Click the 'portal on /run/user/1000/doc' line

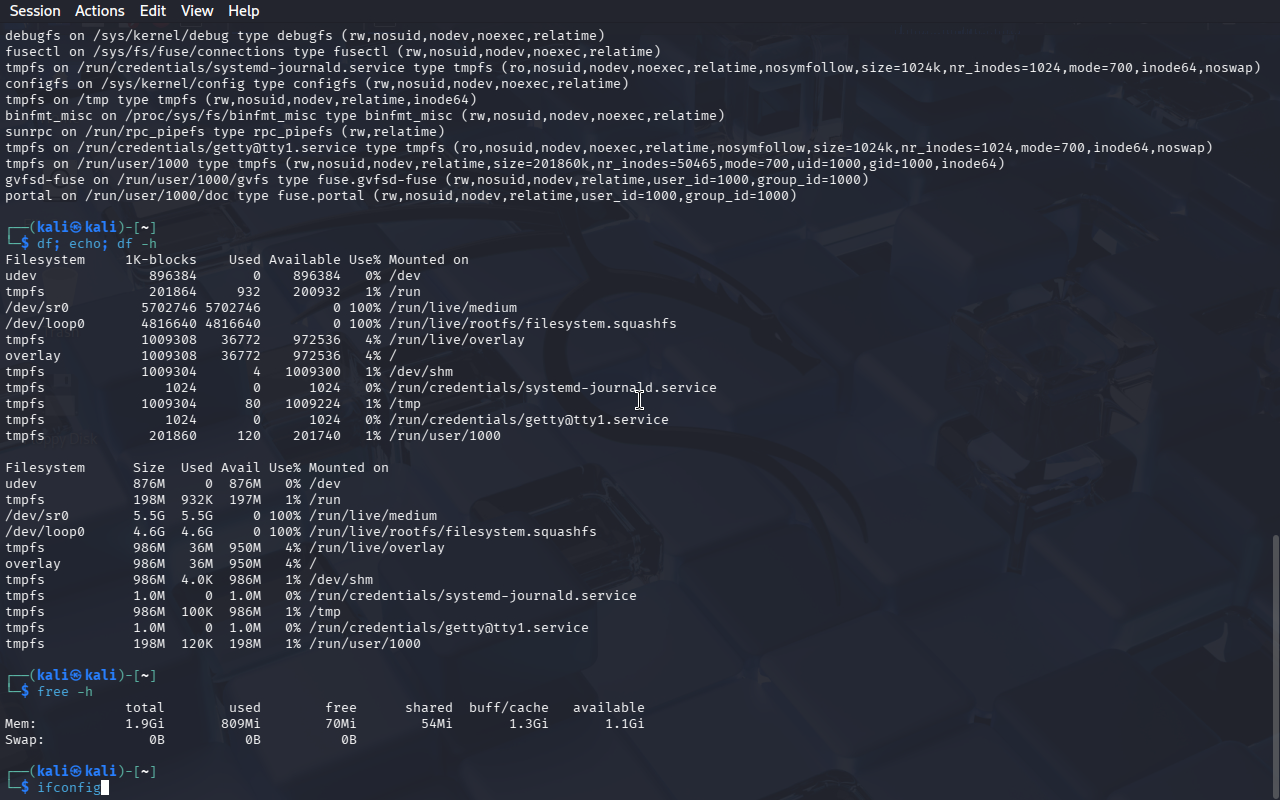pyautogui.click(x=400, y=196)
